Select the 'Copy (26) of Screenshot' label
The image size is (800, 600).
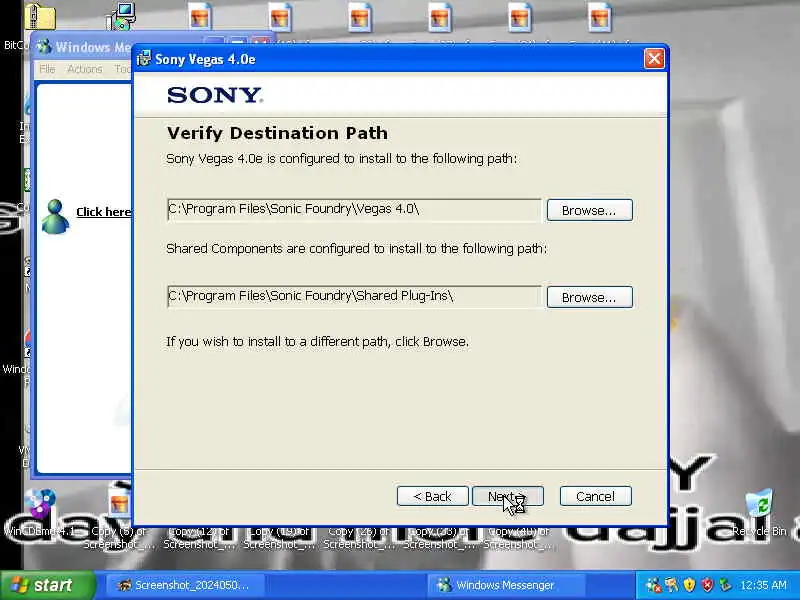pyautogui.click(x=359, y=538)
